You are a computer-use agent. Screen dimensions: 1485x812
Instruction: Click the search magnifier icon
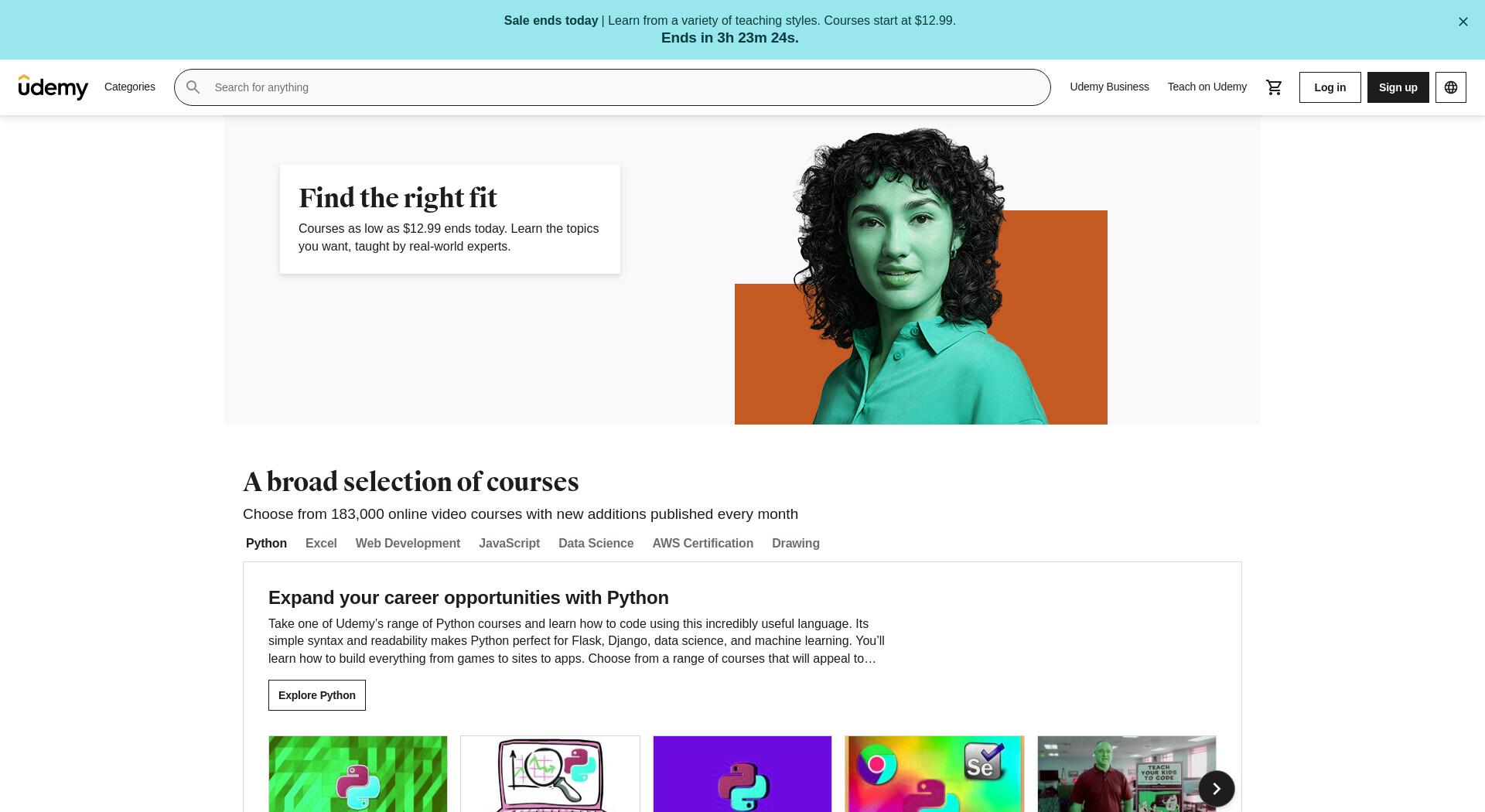point(193,87)
